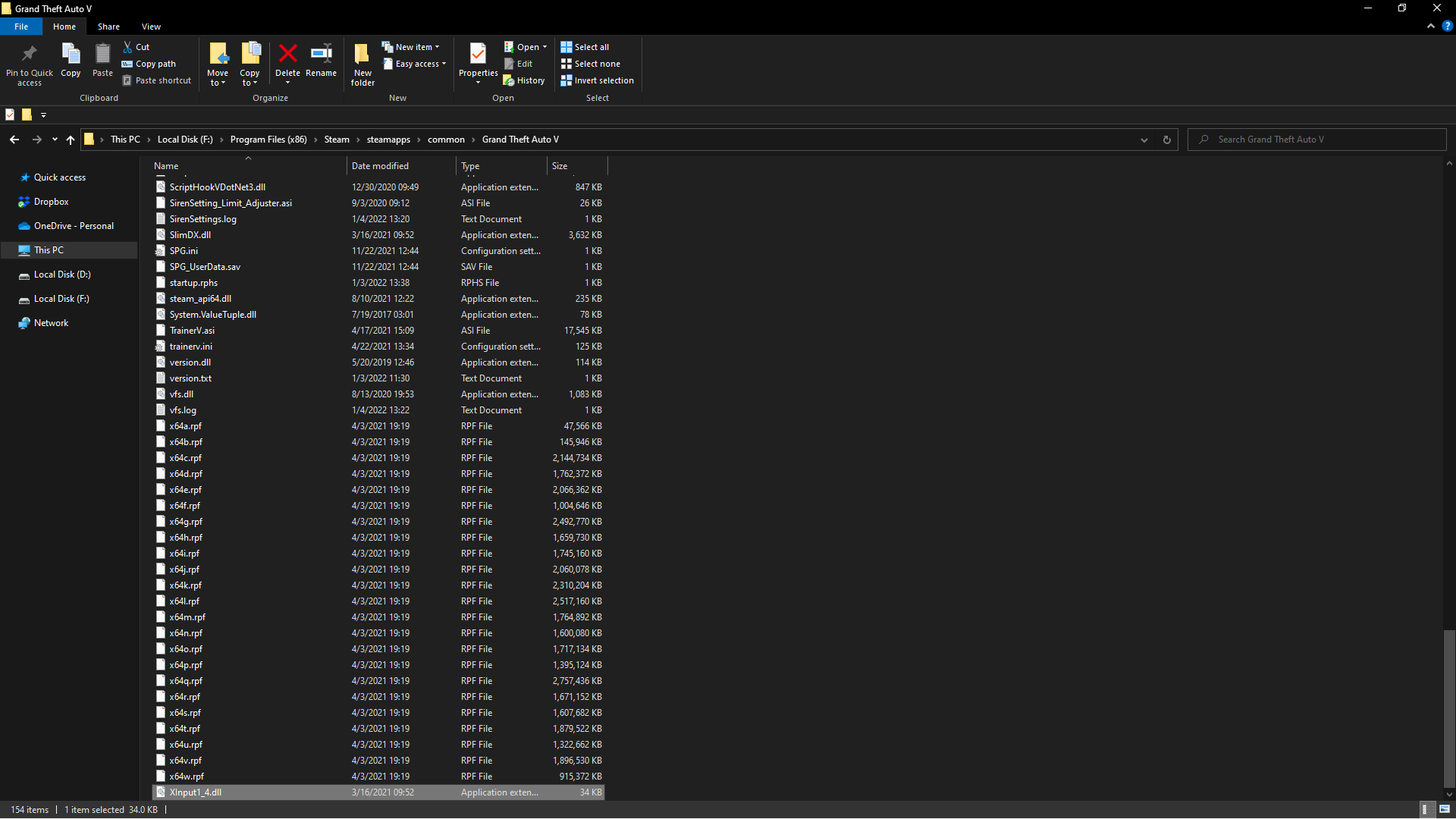Click Invert selection

598,80
